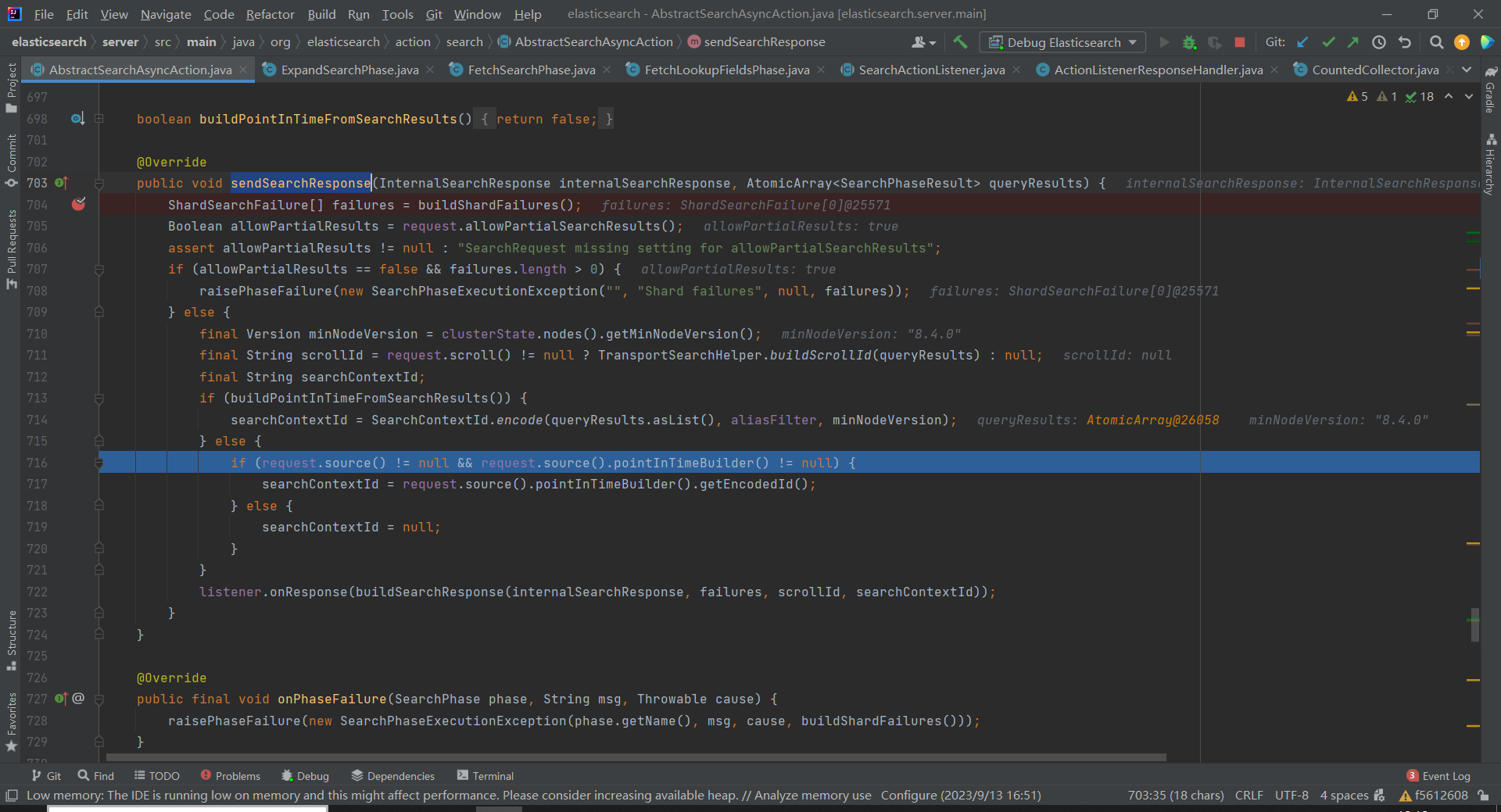
Task: Run the Debug Elasticsearch configuration with the play icon
Action: pos(1164,42)
